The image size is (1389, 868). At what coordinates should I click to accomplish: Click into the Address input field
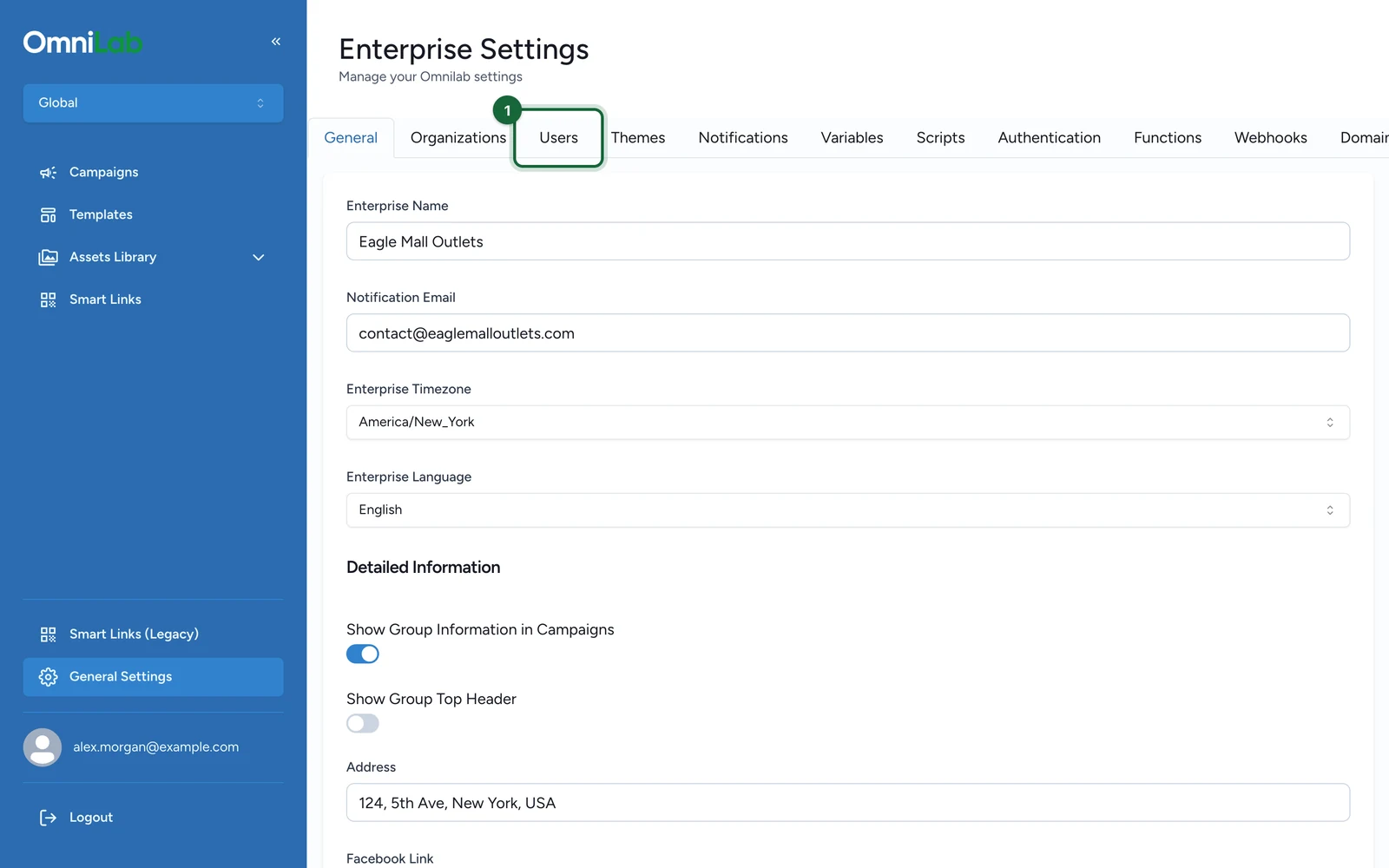(847, 803)
